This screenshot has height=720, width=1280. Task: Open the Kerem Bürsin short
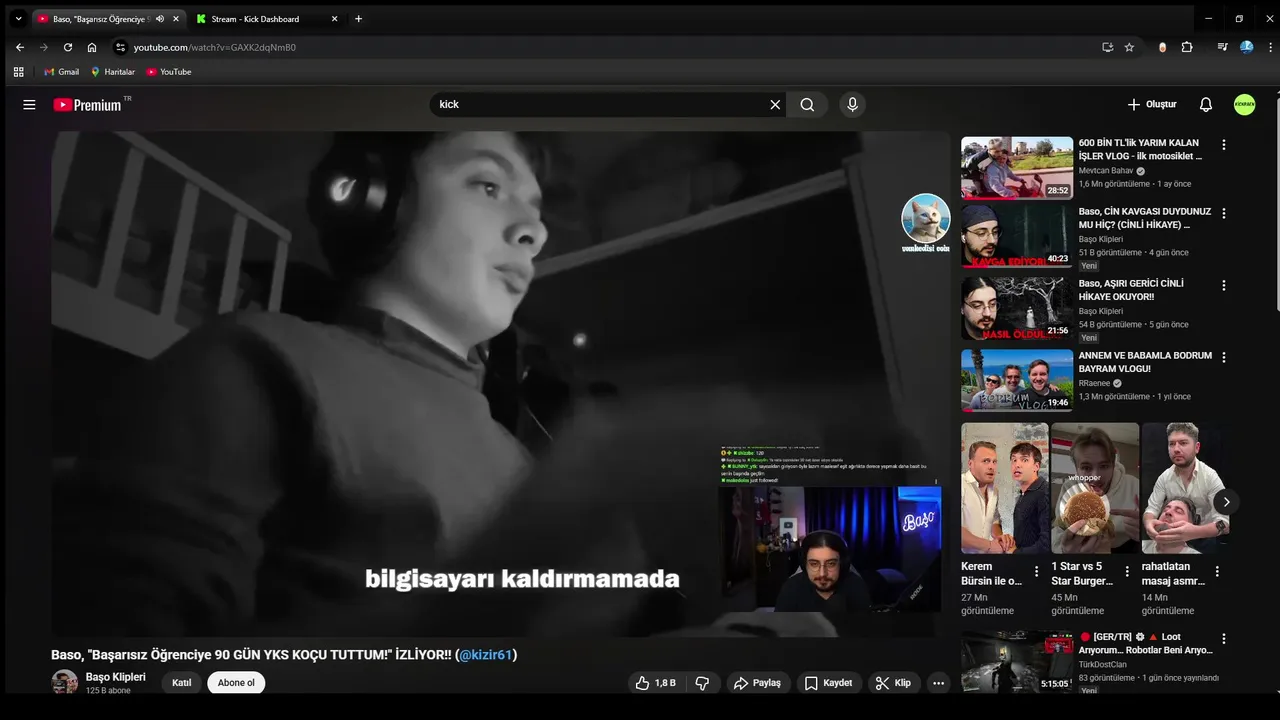1005,488
